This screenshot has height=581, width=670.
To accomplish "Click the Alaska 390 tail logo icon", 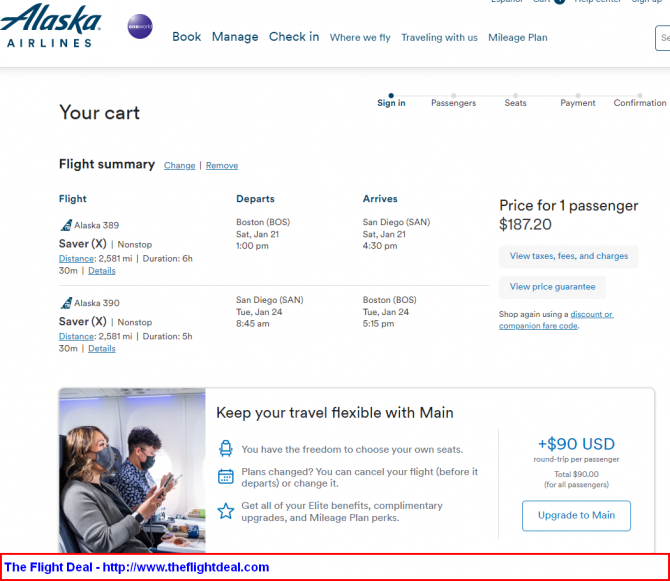I will pyautogui.click(x=66, y=302).
